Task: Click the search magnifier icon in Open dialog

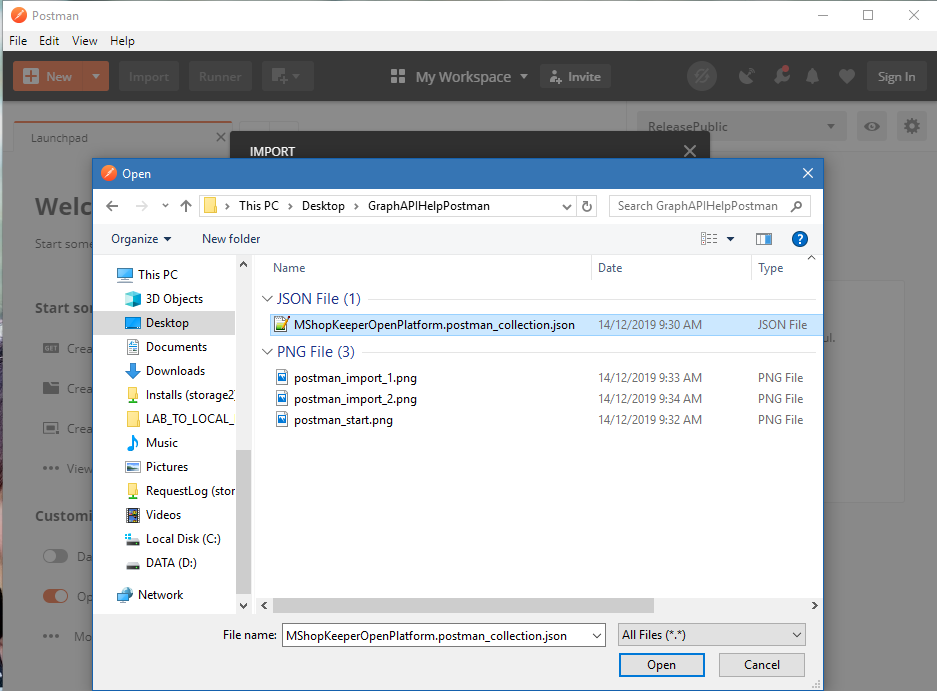Action: 796,206
